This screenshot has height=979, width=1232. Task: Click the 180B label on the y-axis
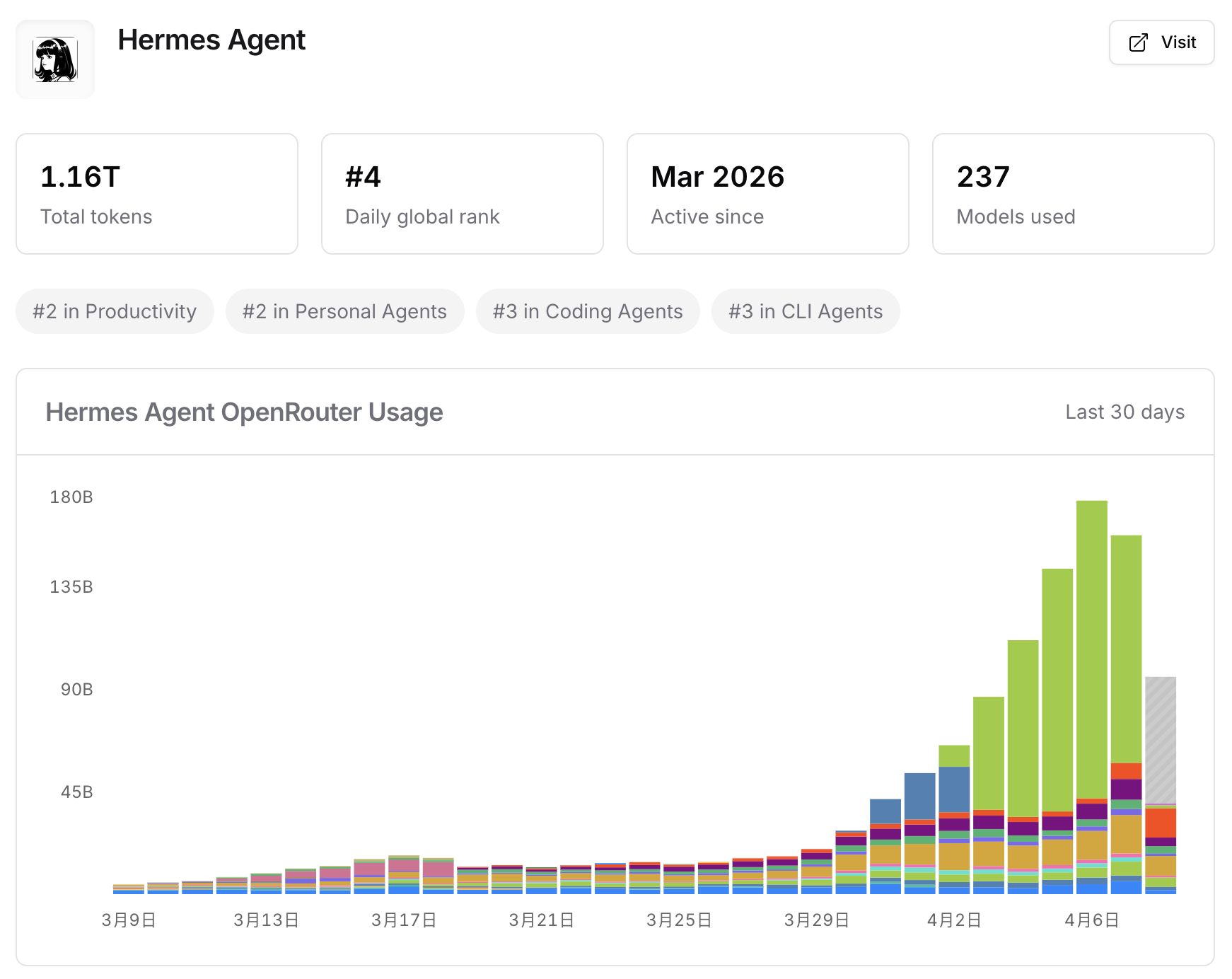(71, 497)
